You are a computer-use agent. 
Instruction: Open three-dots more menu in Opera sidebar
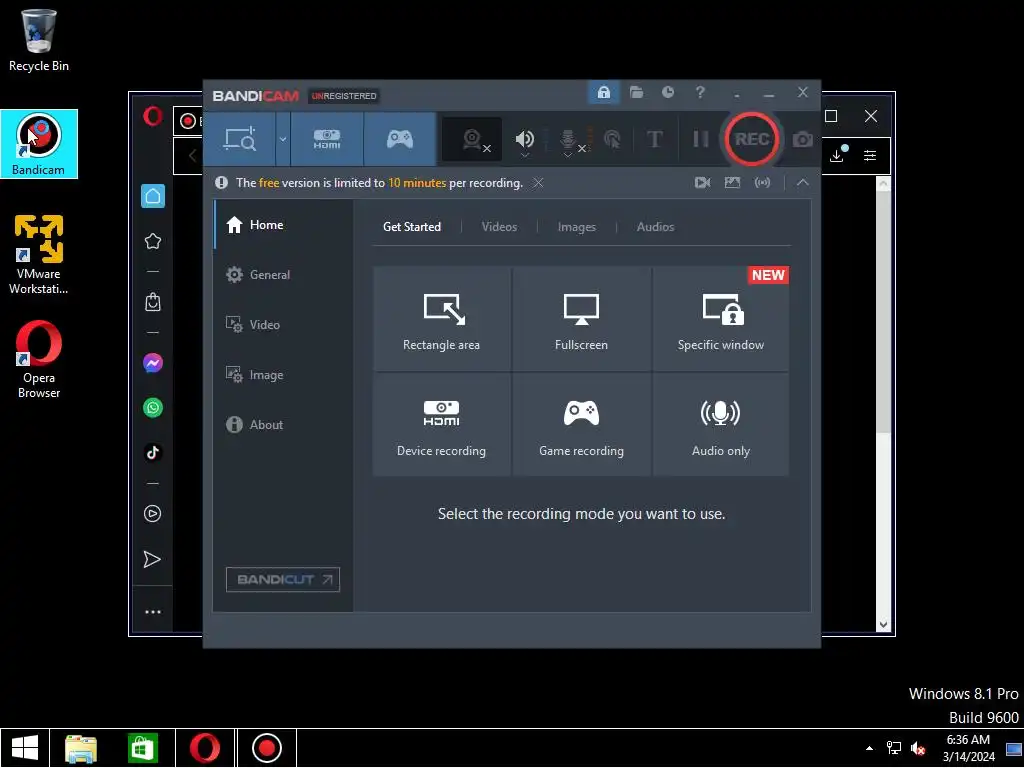pyautogui.click(x=153, y=612)
